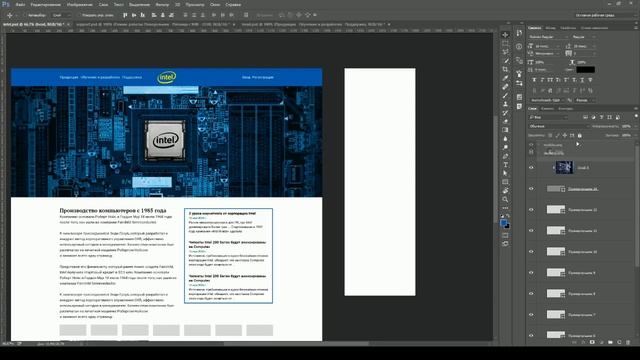640x360 pixels.
Task: Click the motherboard layer thumbnail
Action: (564, 167)
